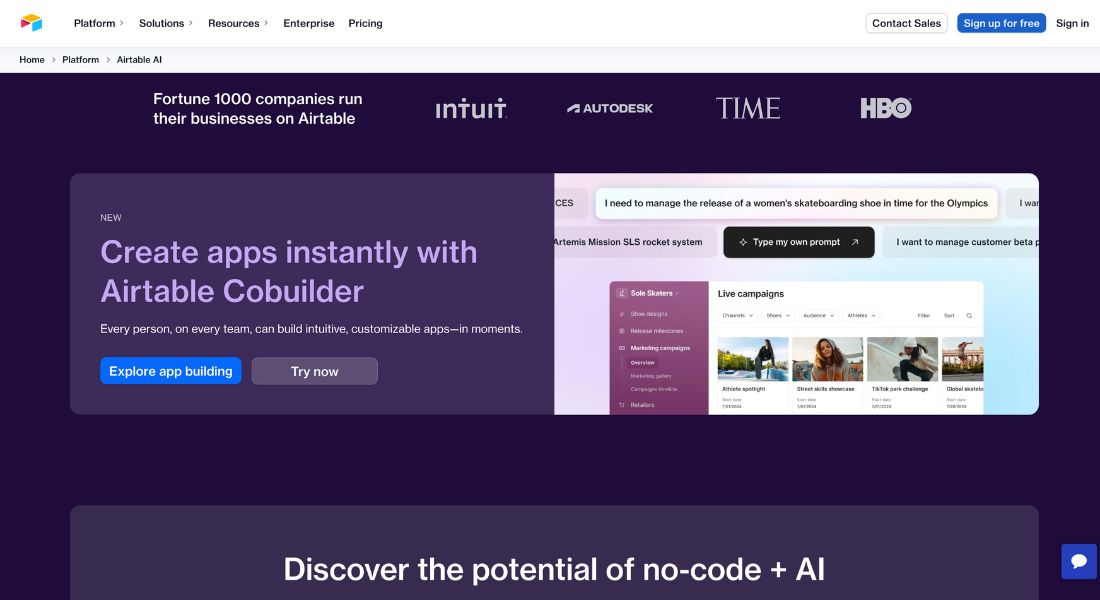1100x600 pixels.
Task: Open Campaigns timeline in sidebar
Action: pyautogui.click(x=653, y=389)
